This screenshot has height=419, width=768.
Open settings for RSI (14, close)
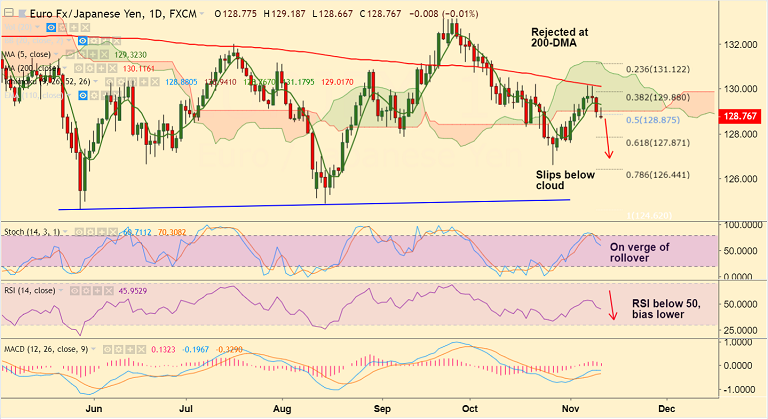point(86,291)
